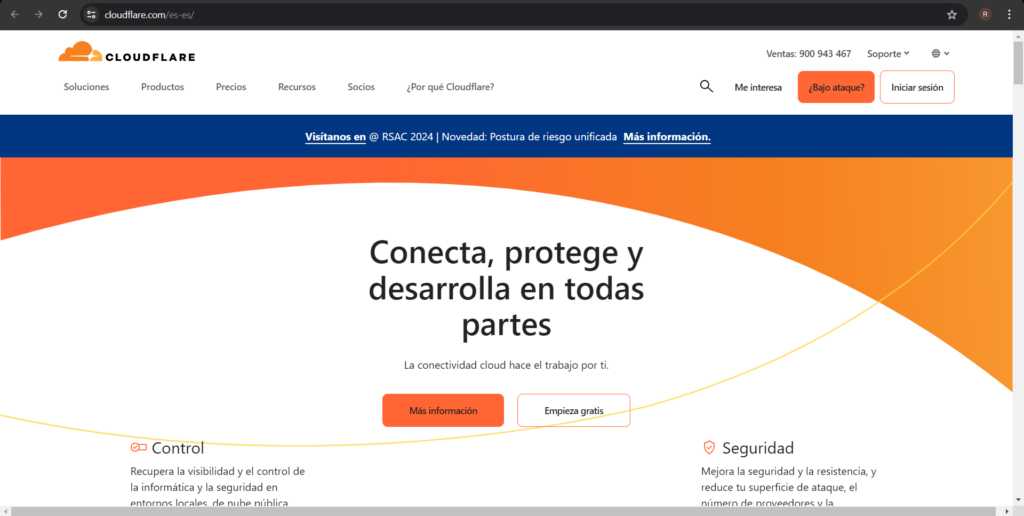Open the Productos menu
1024x516 pixels.
coord(163,87)
